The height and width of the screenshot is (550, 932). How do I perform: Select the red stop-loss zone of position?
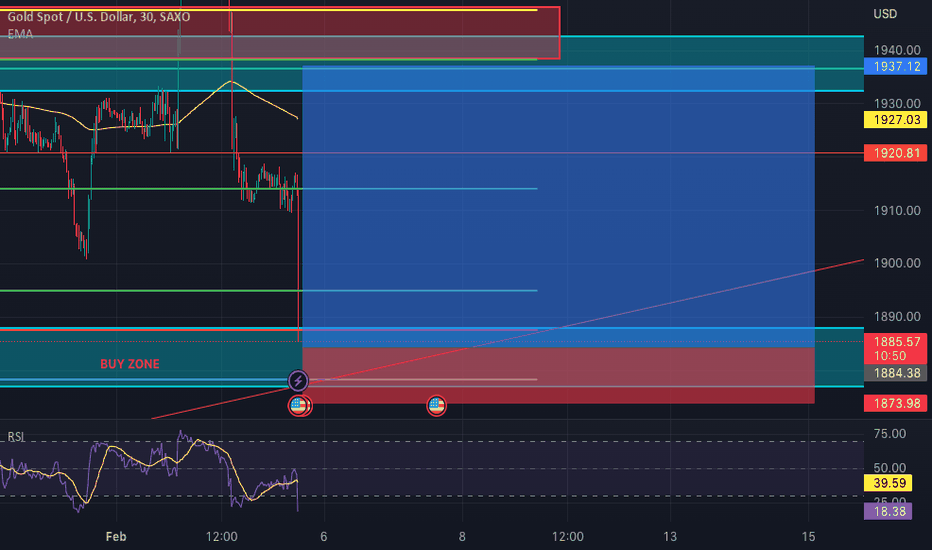coord(558,375)
